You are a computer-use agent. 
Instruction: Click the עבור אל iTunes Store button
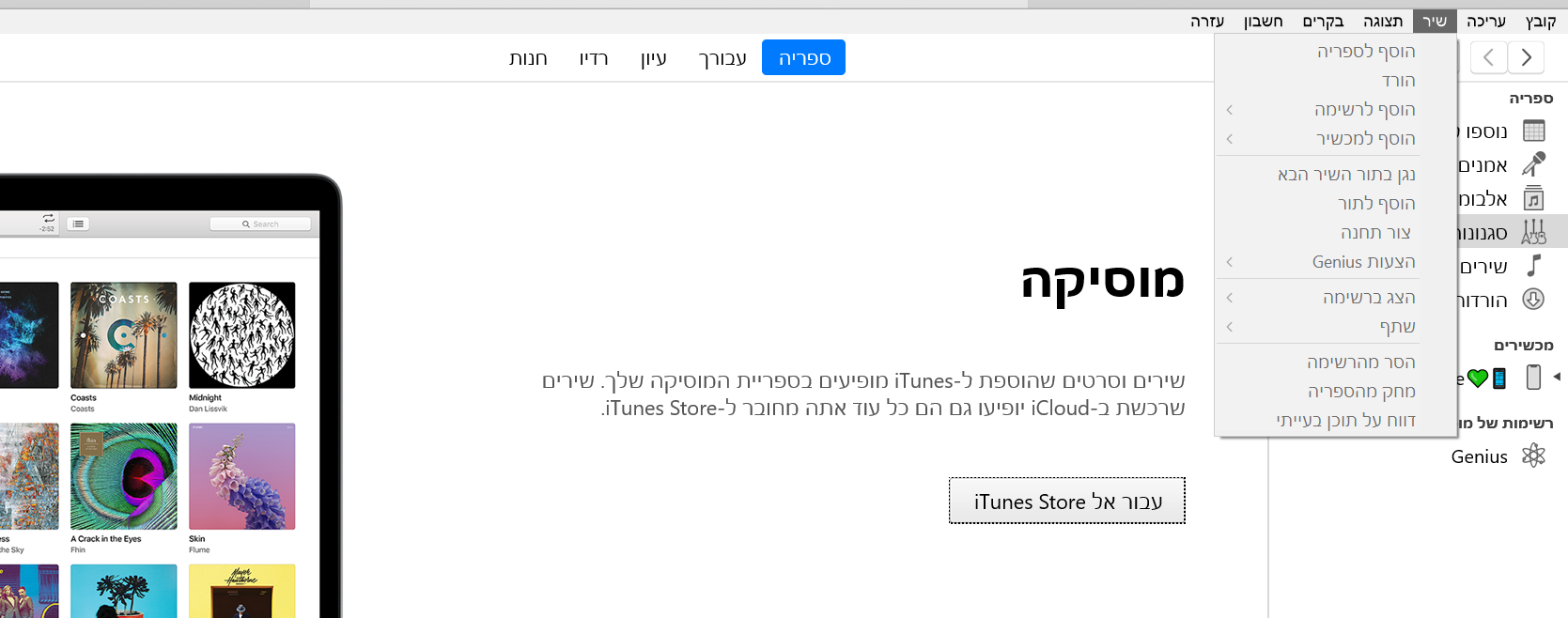pyautogui.click(x=1067, y=501)
